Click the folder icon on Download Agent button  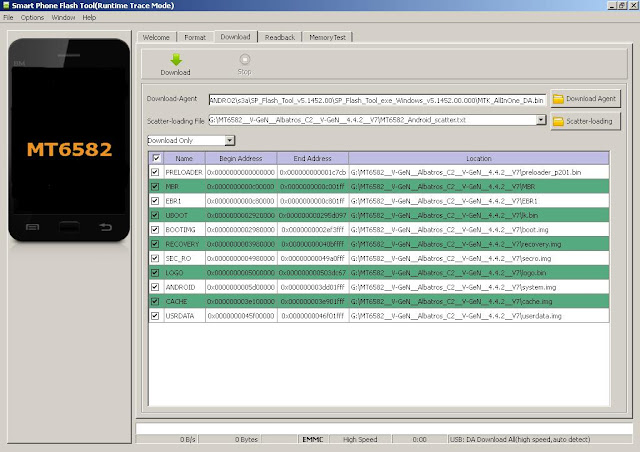click(558, 99)
